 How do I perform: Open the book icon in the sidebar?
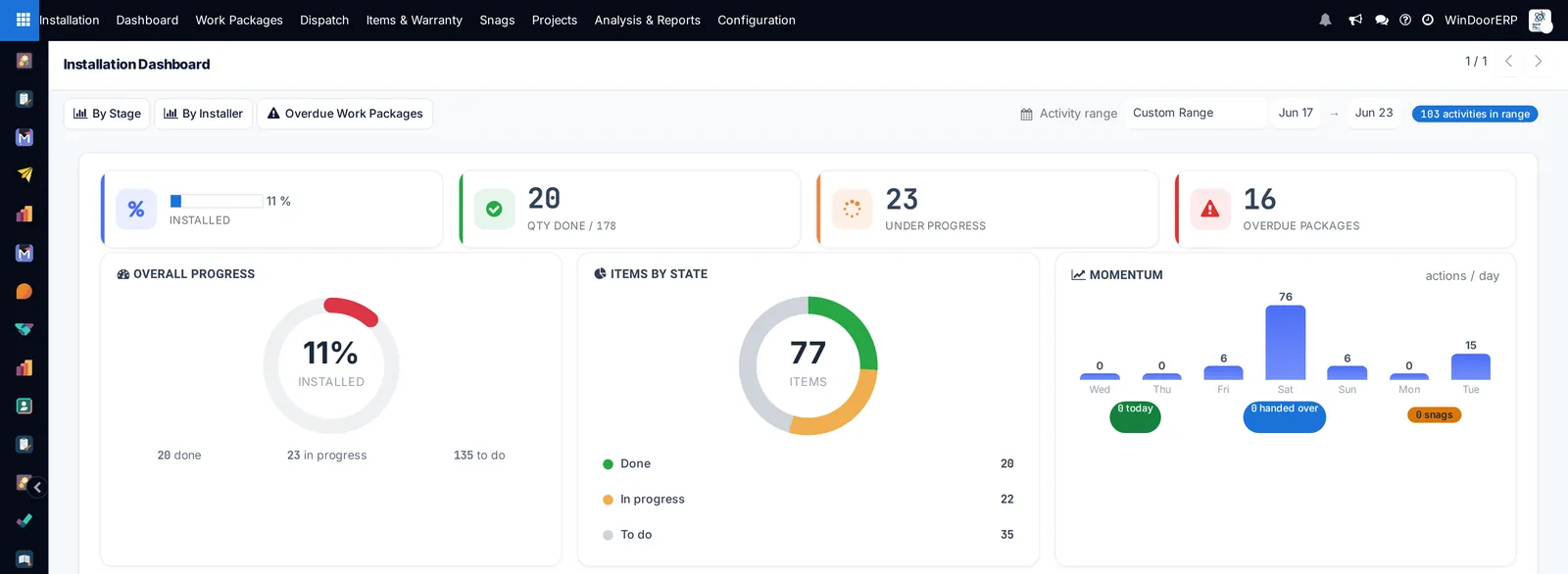[24, 559]
